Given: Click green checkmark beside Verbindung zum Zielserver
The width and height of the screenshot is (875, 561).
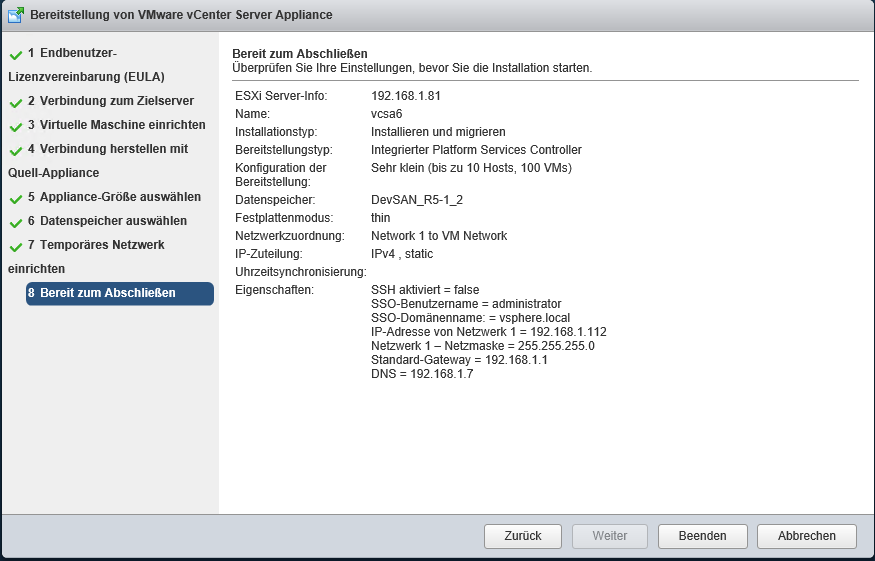Looking at the screenshot, I should (x=16, y=103).
